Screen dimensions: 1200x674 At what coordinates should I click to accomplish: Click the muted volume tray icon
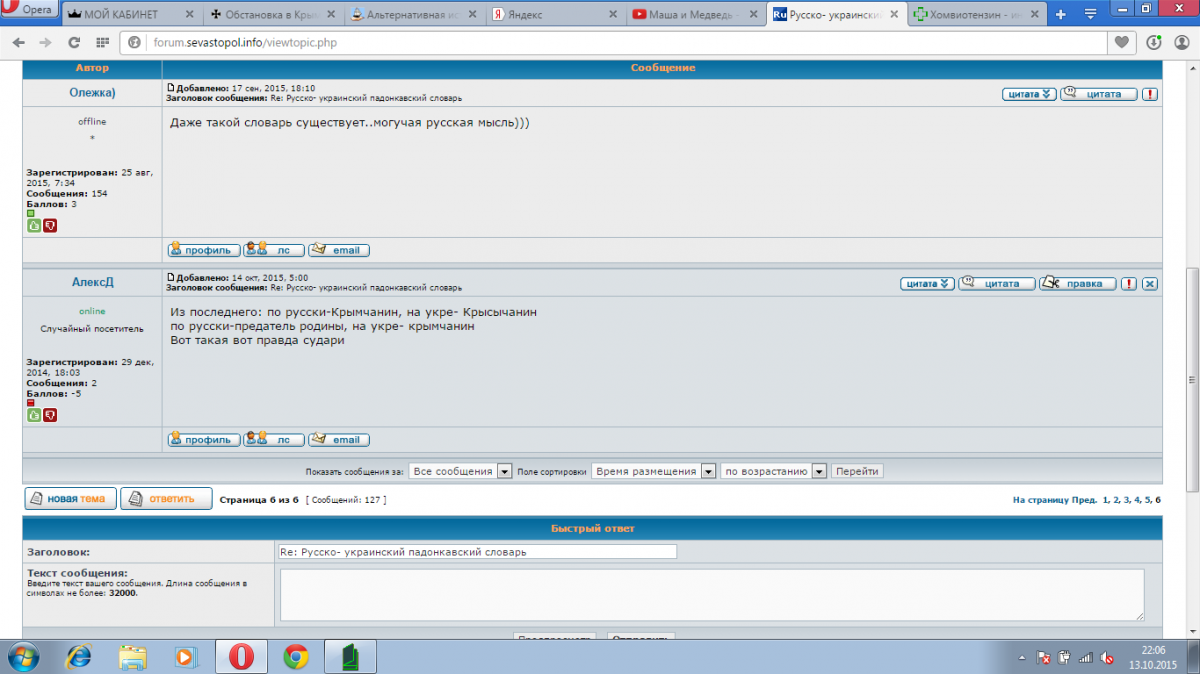[1107, 658]
